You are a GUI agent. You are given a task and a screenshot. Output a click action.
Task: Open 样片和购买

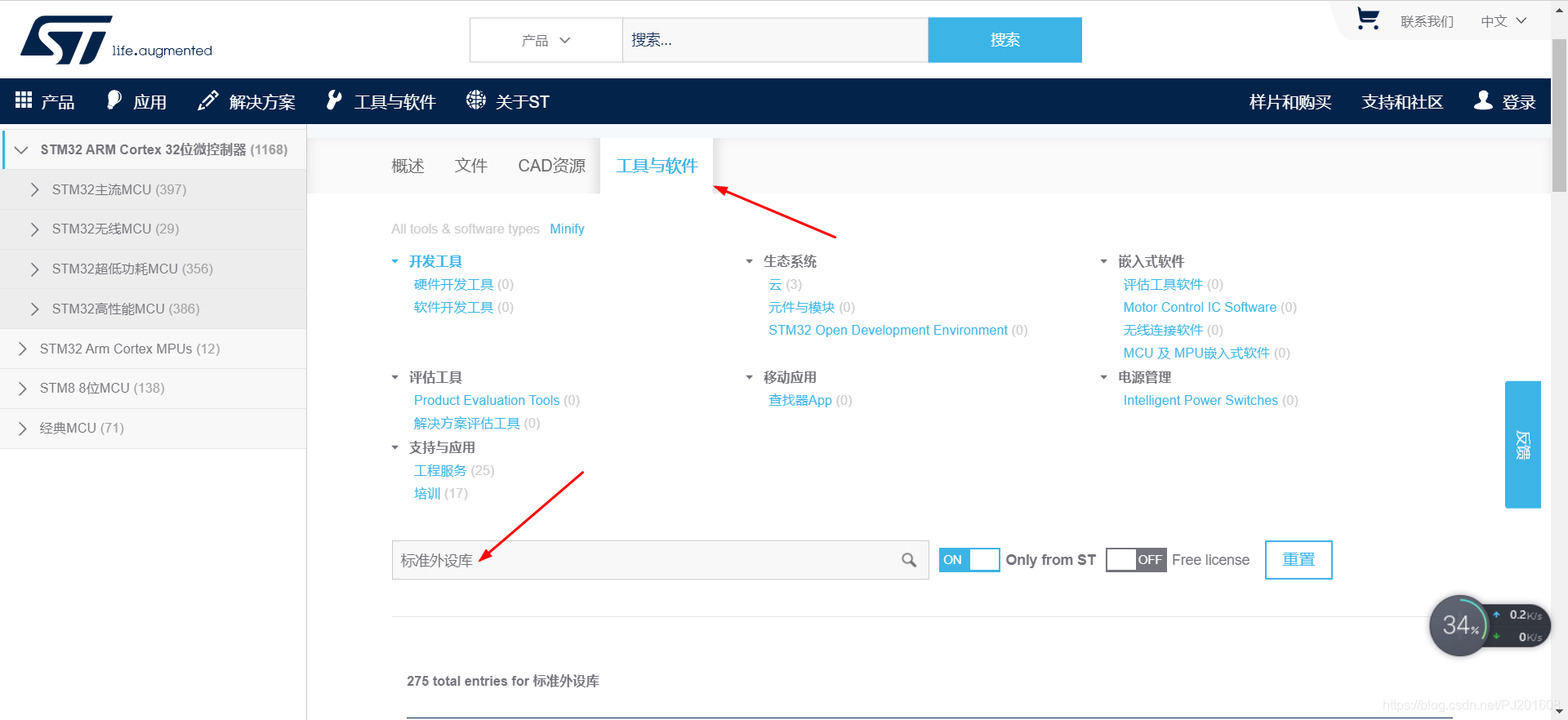tap(1290, 102)
